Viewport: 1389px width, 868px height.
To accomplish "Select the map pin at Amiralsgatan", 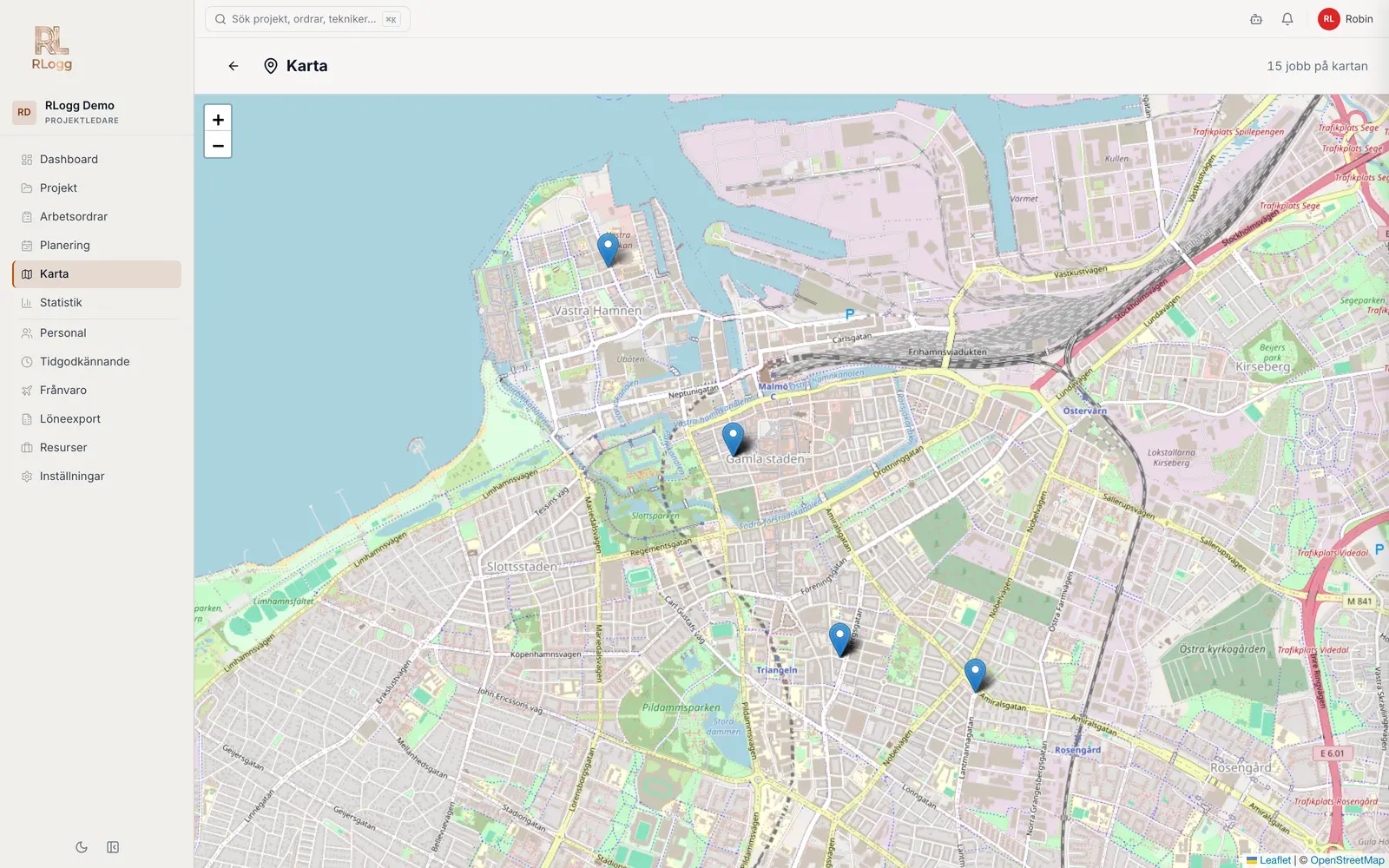I will [976, 675].
